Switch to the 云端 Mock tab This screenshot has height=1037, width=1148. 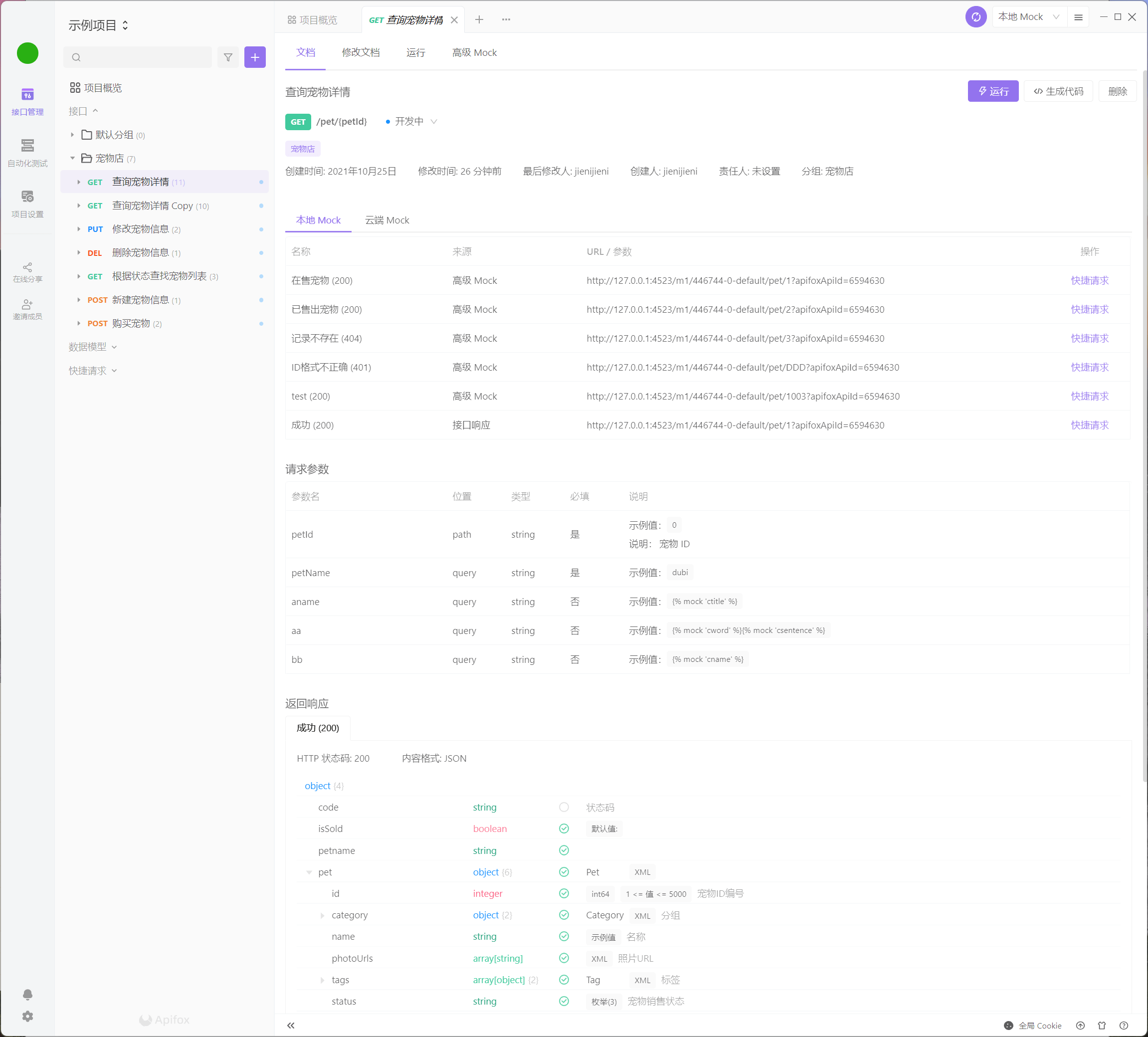click(387, 220)
